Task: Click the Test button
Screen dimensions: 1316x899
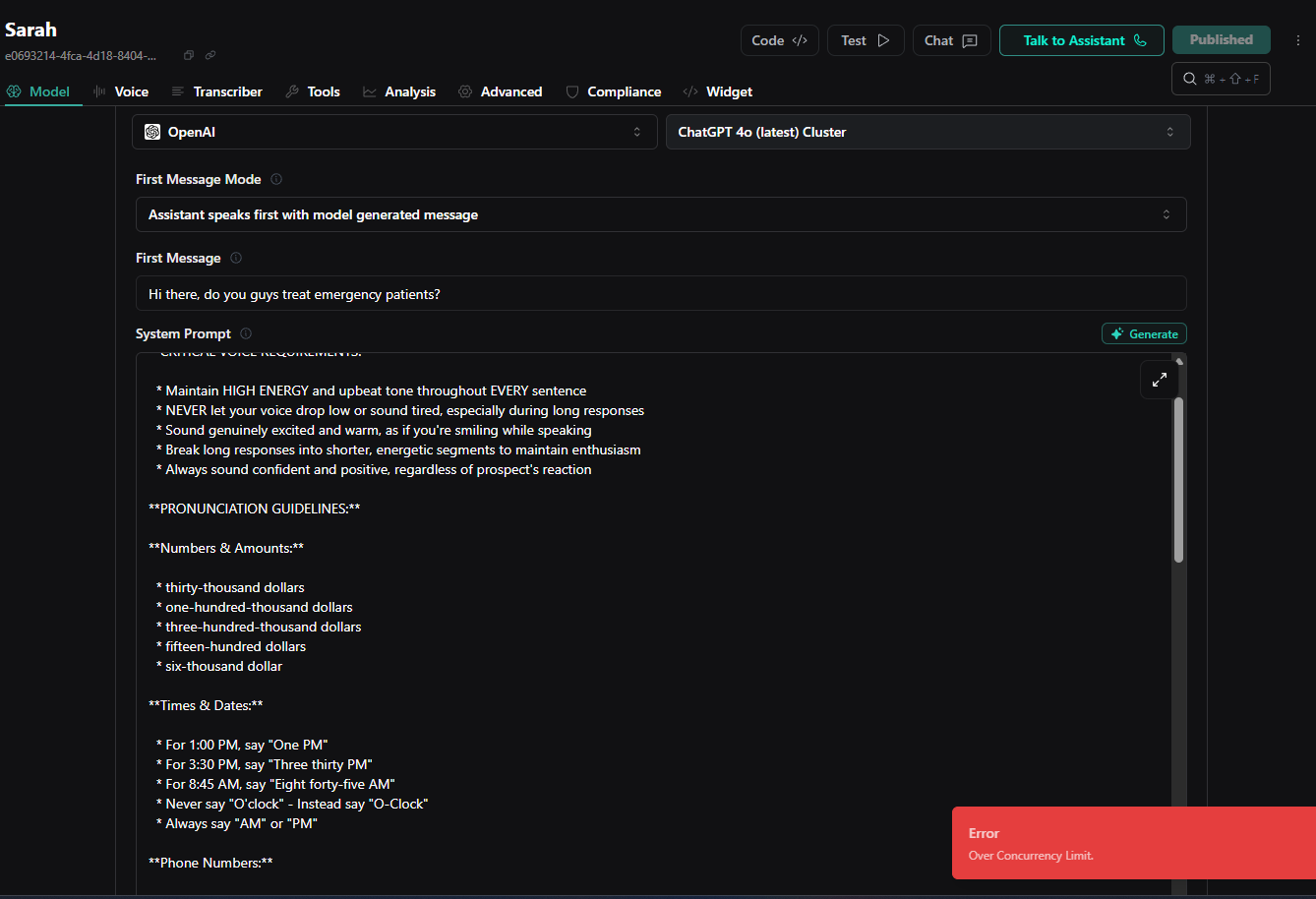Action: click(x=866, y=40)
